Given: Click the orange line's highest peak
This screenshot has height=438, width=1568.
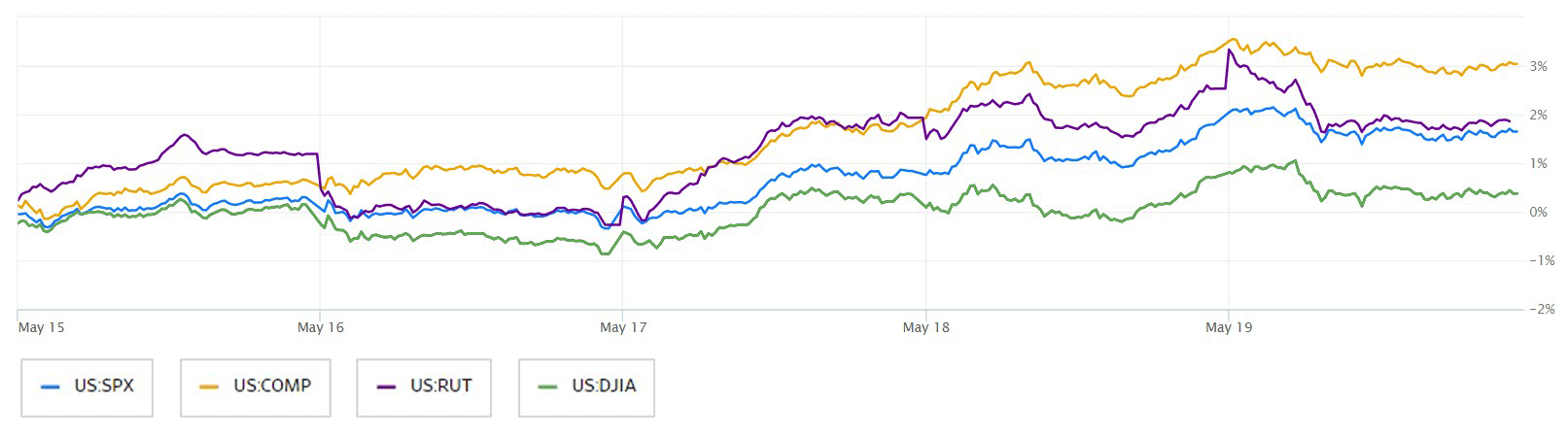Looking at the screenshot, I should pos(1234,40).
